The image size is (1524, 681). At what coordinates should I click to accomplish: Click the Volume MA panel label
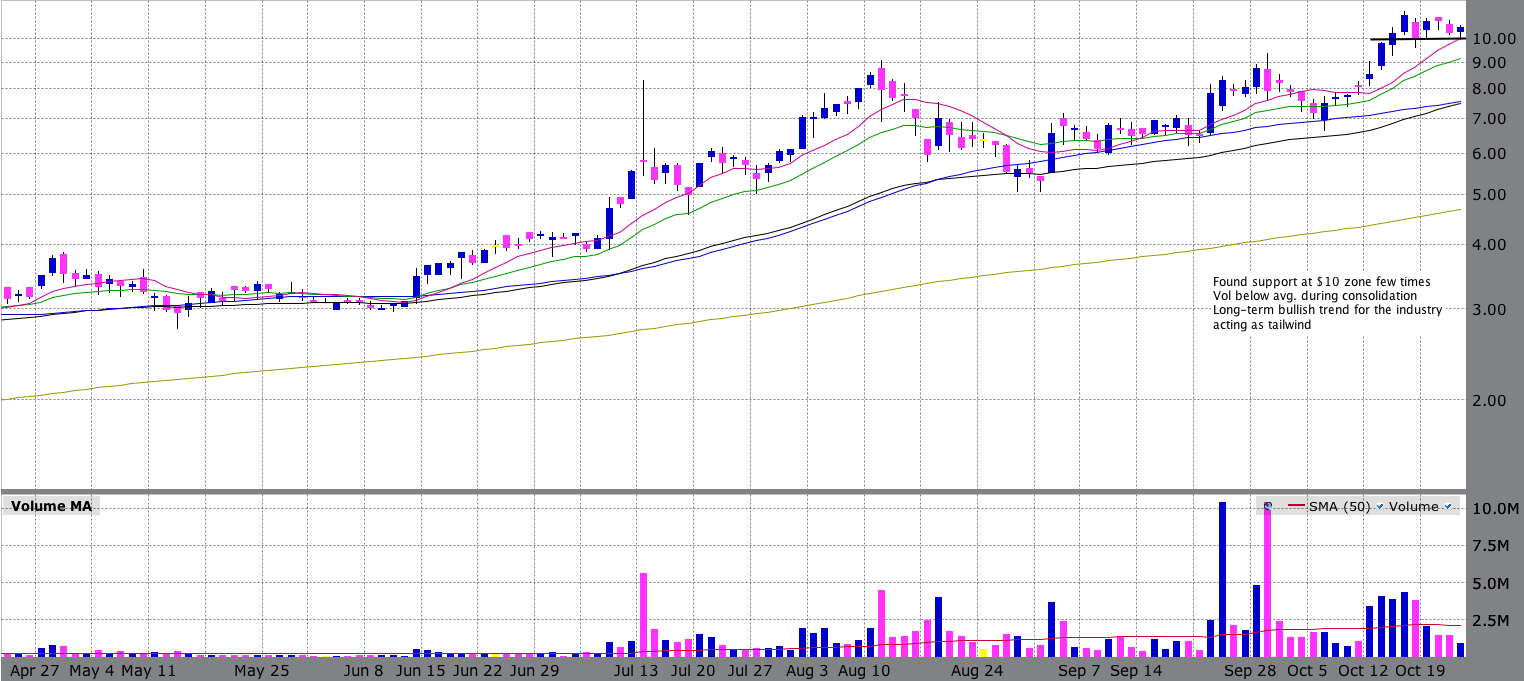point(52,506)
